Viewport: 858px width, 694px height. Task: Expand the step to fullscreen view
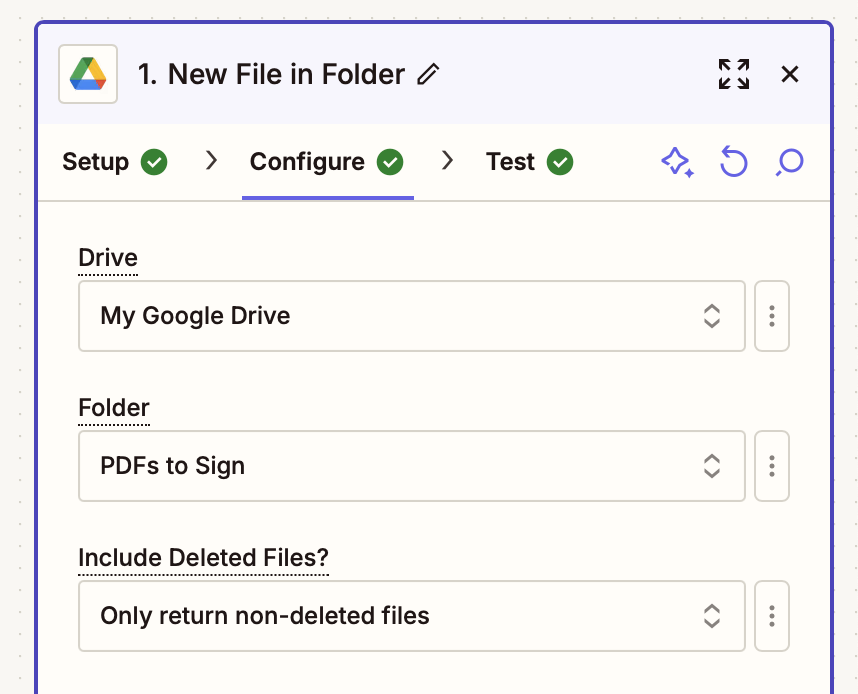(733, 74)
